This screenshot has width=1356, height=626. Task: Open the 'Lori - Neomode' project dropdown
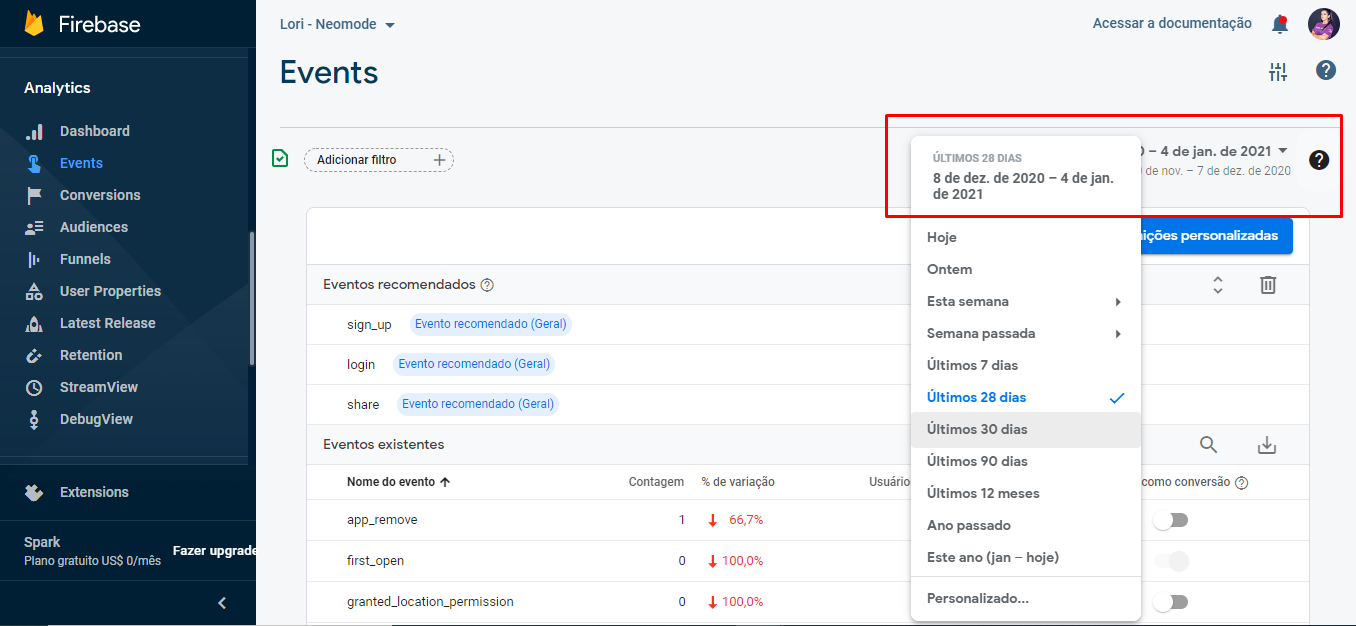coord(337,23)
